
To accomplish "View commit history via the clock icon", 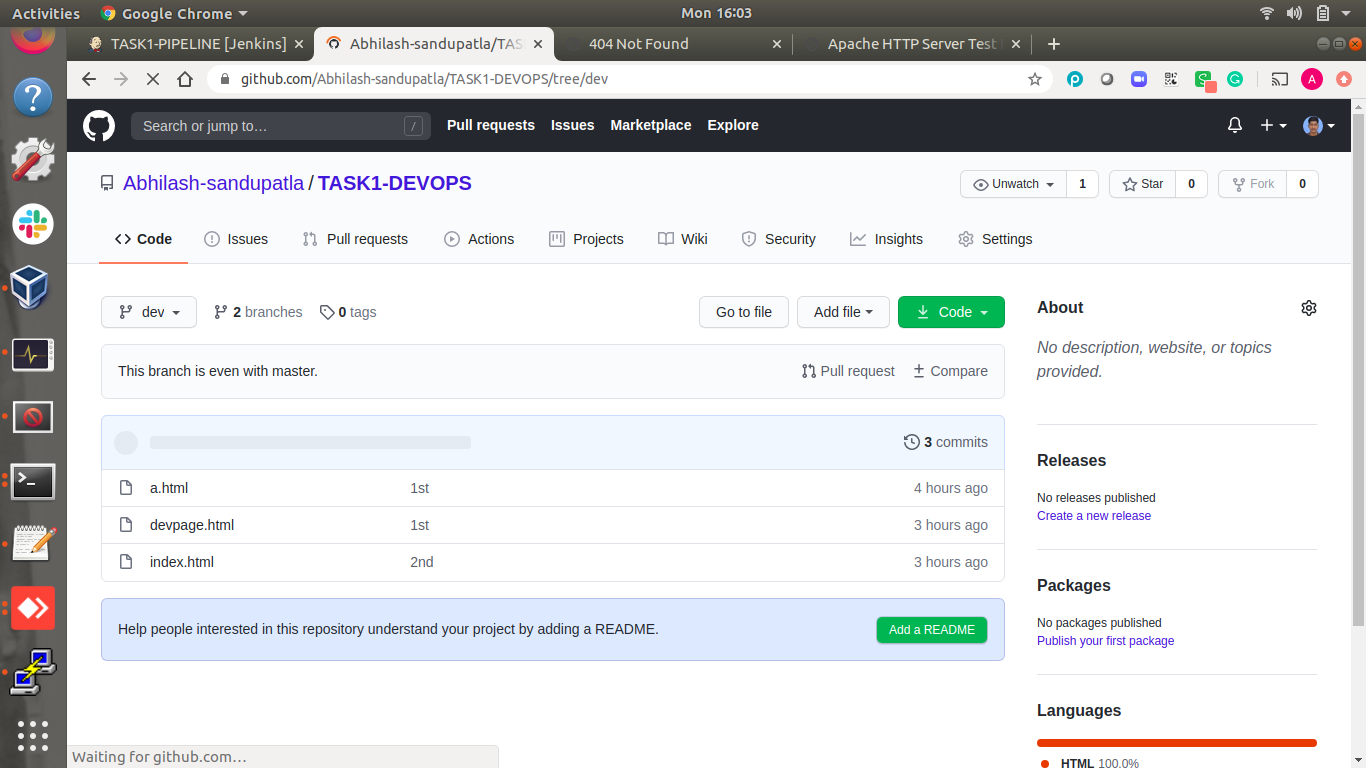I will (x=911, y=442).
